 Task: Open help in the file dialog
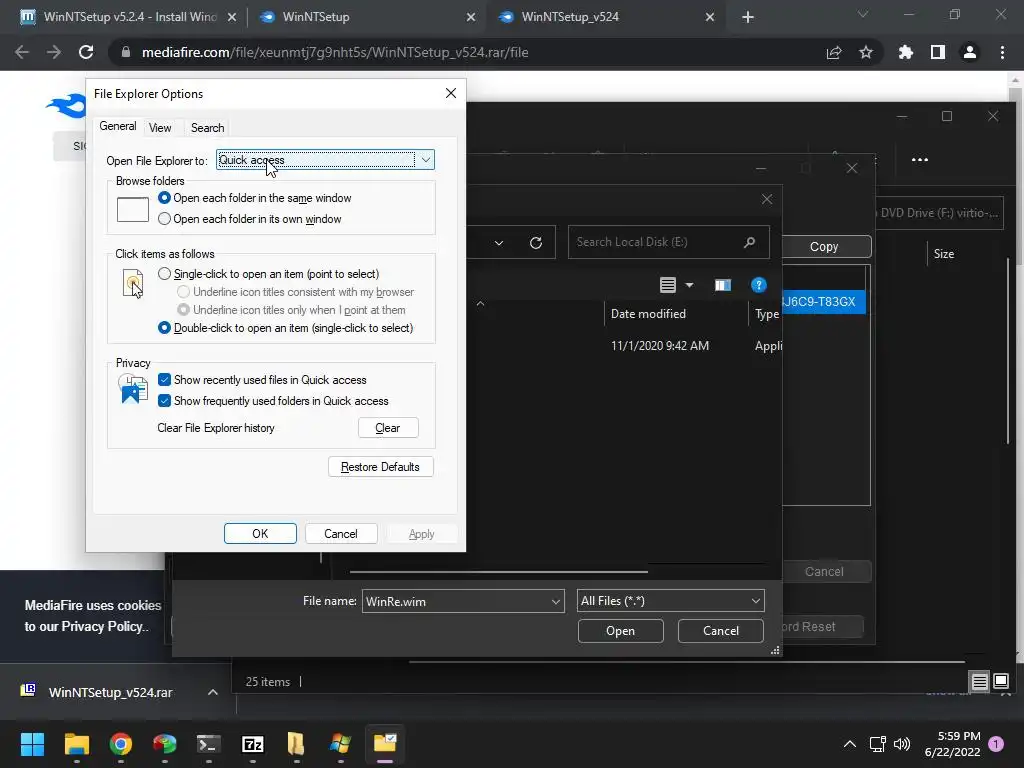(x=758, y=285)
